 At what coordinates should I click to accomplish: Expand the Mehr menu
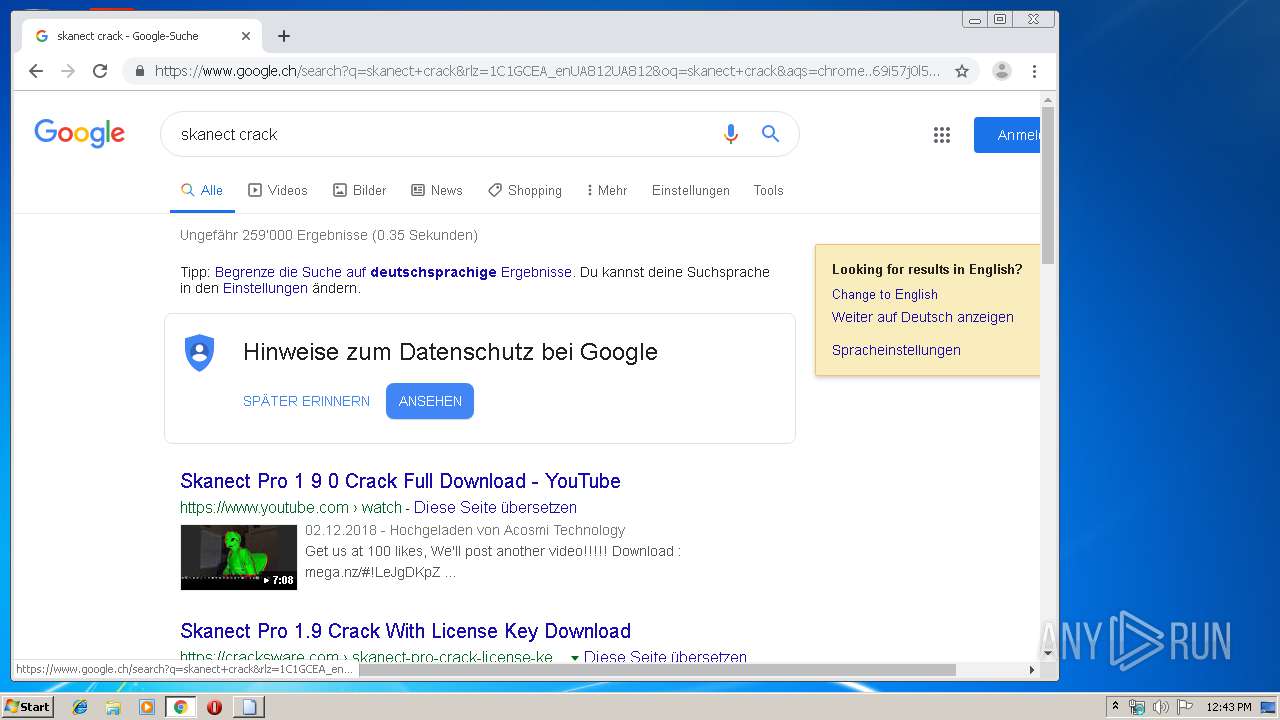pos(607,190)
